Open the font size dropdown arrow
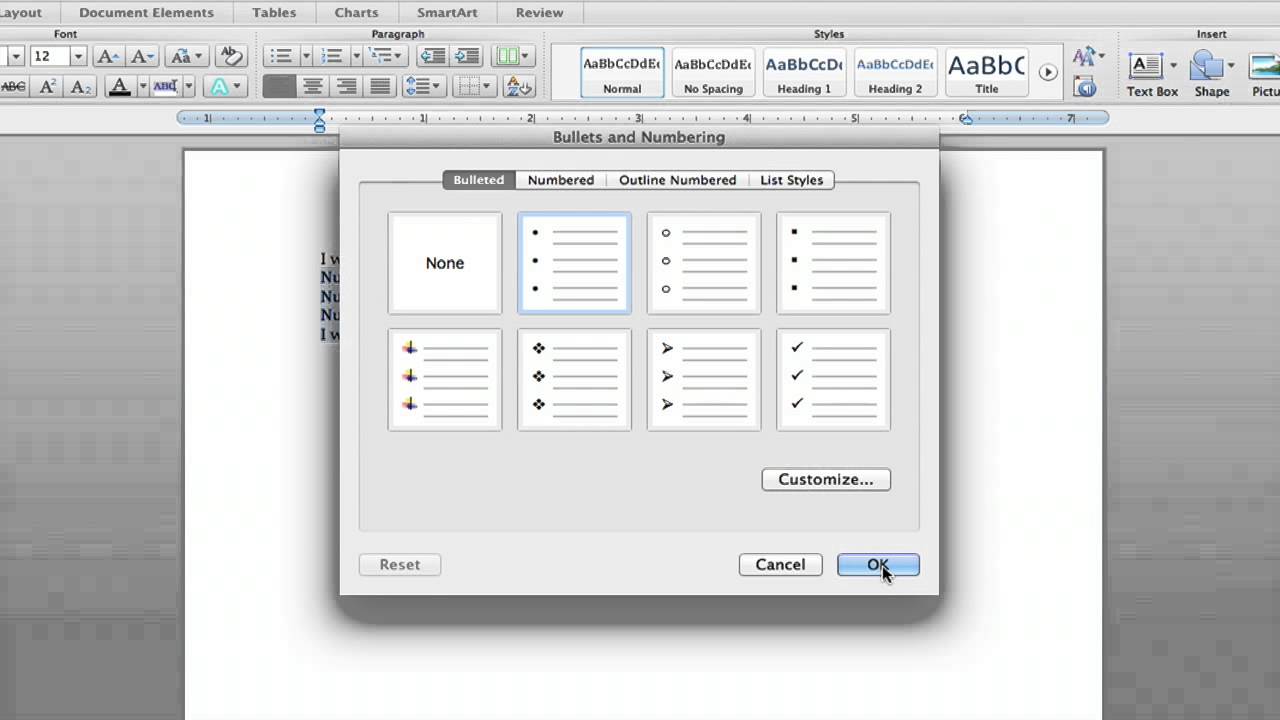Viewport: 1280px width, 720px height. pyautogui.click(x=78, y=56)
